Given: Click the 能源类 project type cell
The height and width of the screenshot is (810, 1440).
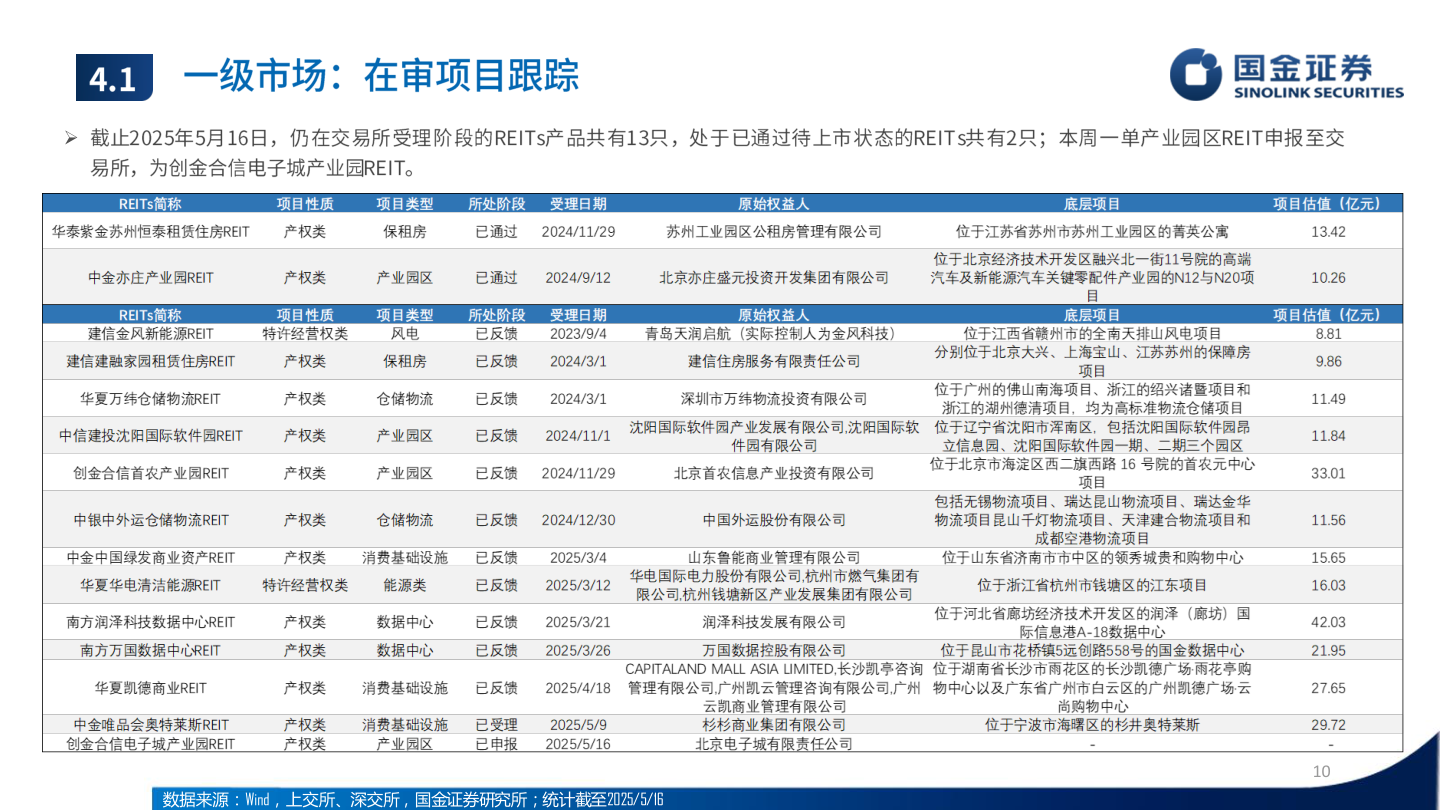Looking at the screenshot, I should [405, 585].
